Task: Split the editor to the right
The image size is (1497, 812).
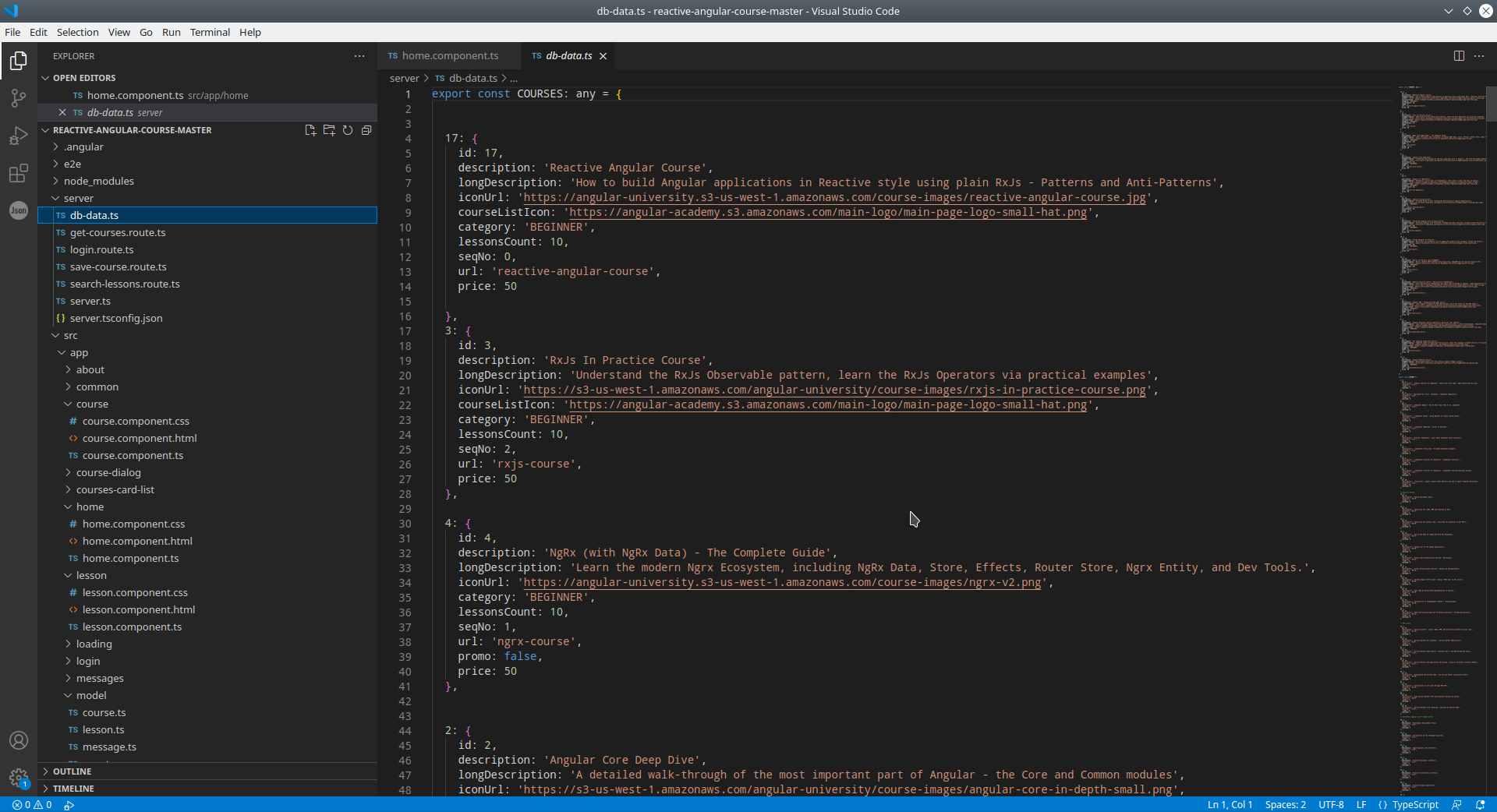Action: click(x=1459, y=56)
